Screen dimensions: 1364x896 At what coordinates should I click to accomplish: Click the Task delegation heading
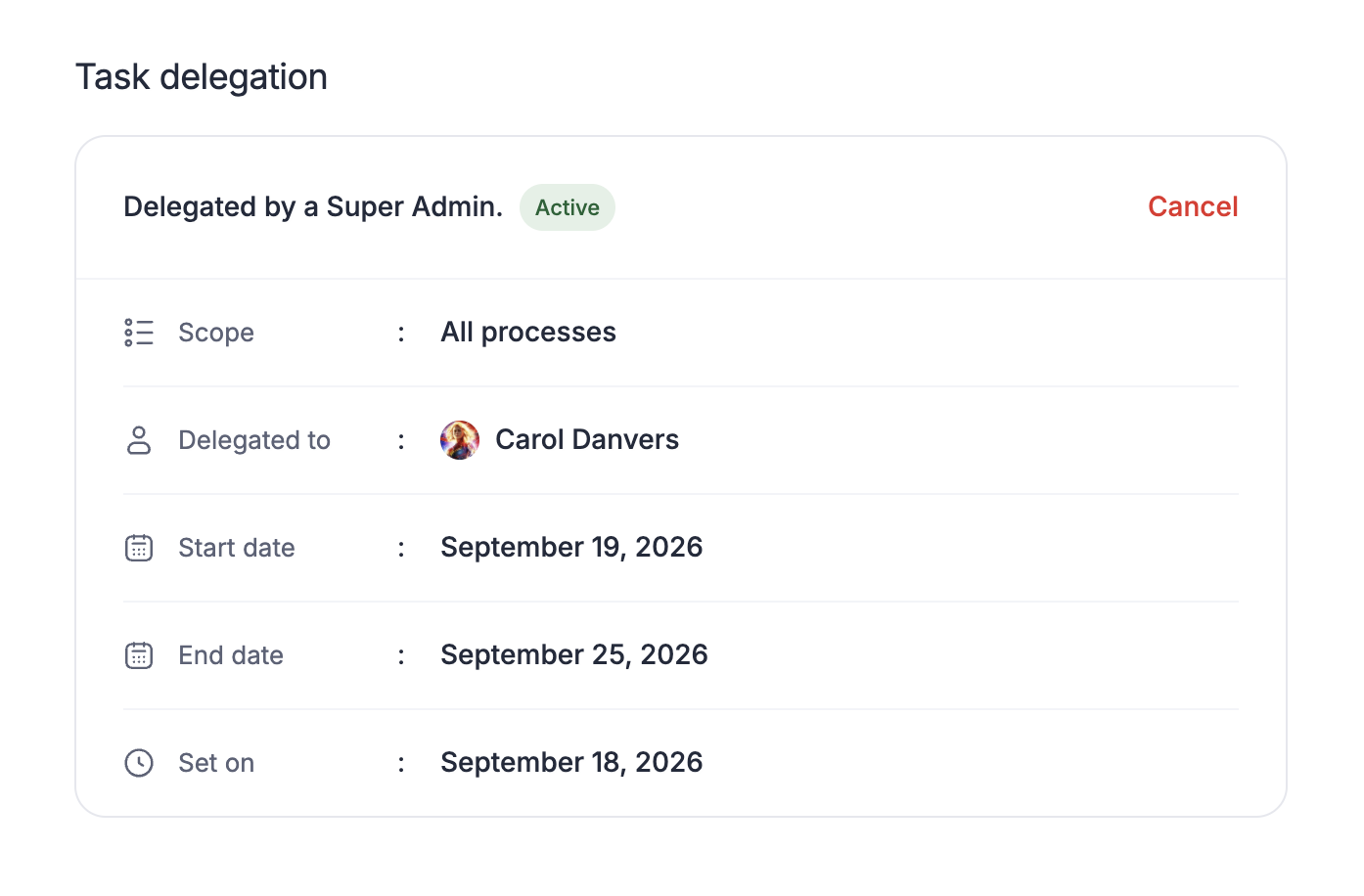(x=202, y=77)
